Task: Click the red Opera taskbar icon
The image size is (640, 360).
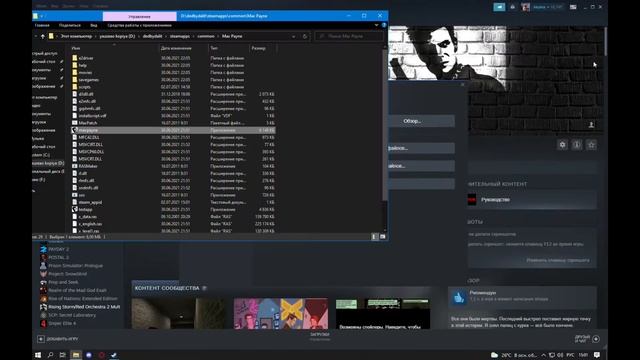Action: tap(101, 355)
